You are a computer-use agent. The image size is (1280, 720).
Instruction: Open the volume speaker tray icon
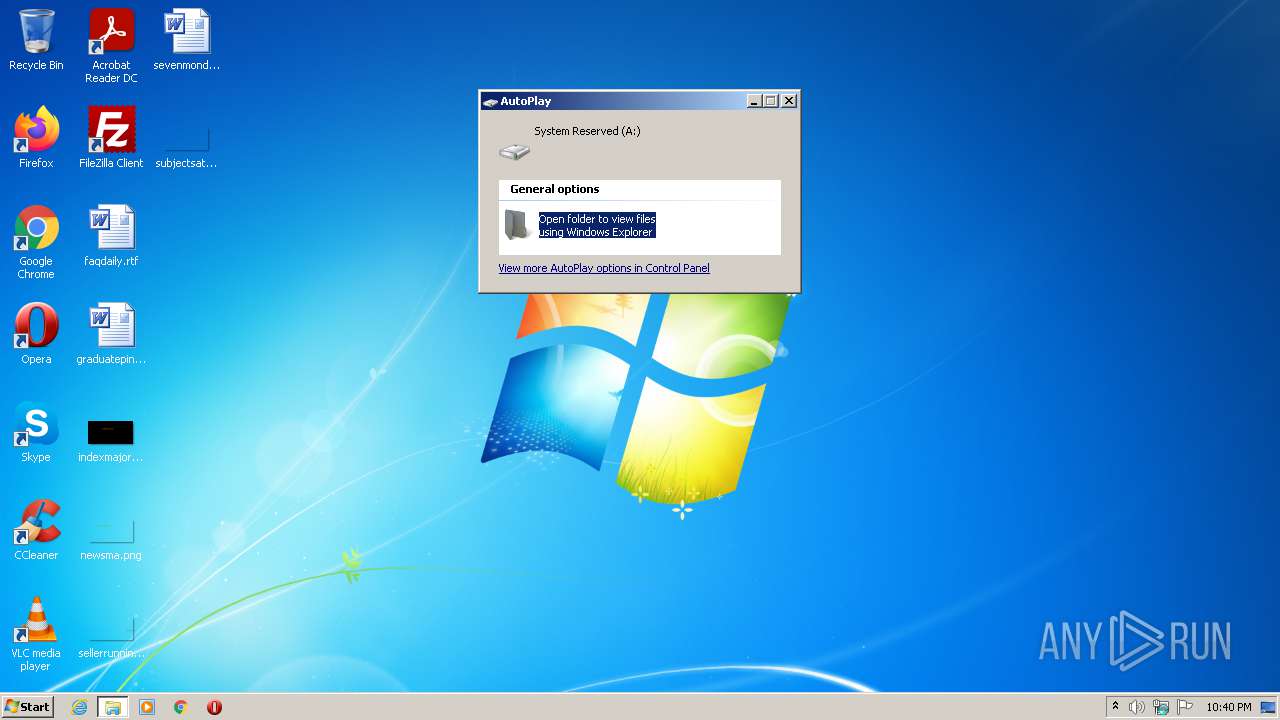1137,707
